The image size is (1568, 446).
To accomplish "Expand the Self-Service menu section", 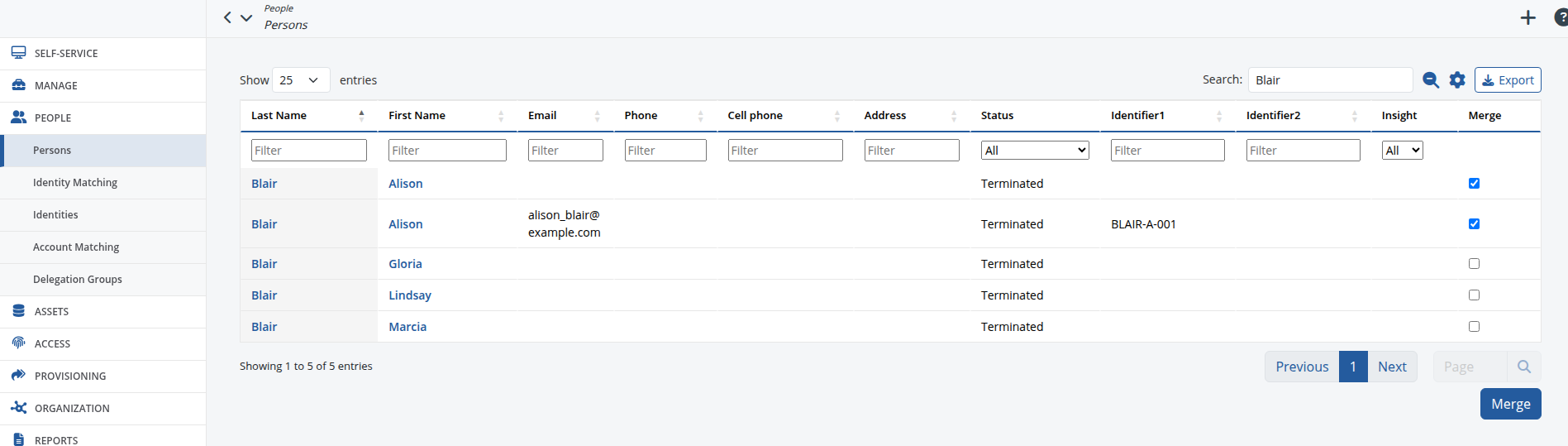I will (x=103, y=54).
